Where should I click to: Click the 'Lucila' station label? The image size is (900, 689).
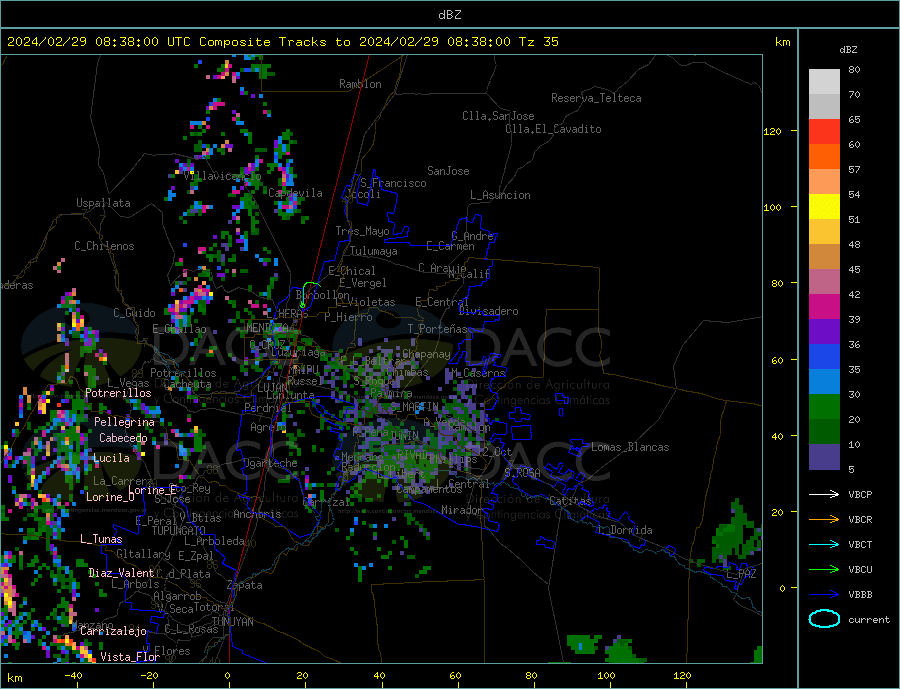111,458
